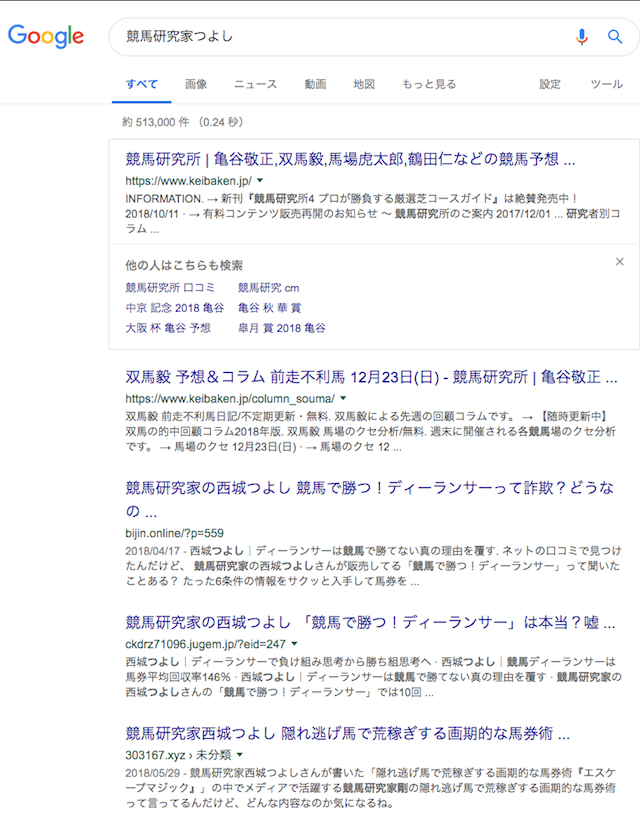Dismiss the 他の人はこちらも検索 box

pyautogui.click(x=620, y=262)
